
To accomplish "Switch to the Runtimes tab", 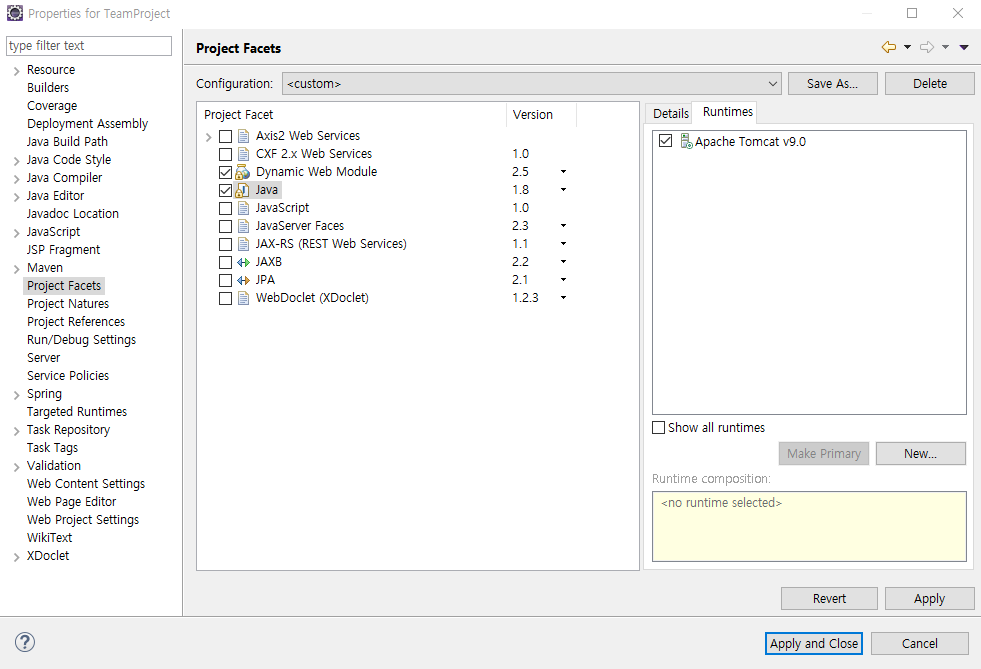I will pyautogui.click(x=728, y=111).
